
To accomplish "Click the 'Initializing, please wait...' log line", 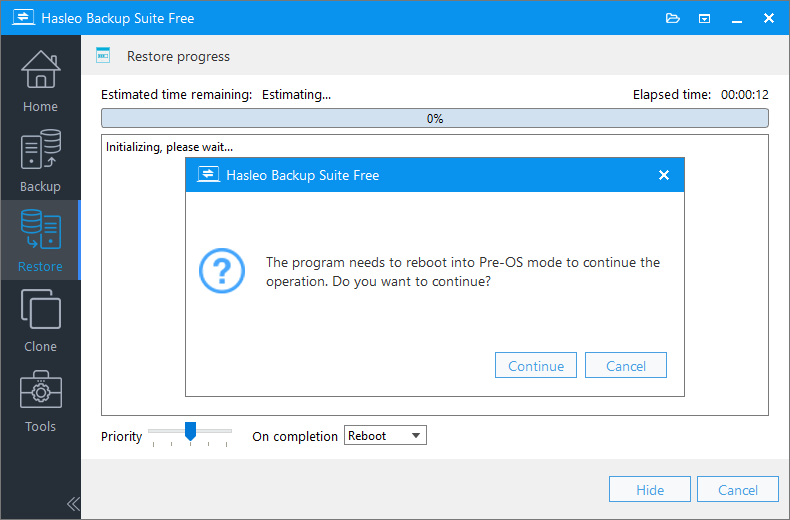I will click(169, 147).
